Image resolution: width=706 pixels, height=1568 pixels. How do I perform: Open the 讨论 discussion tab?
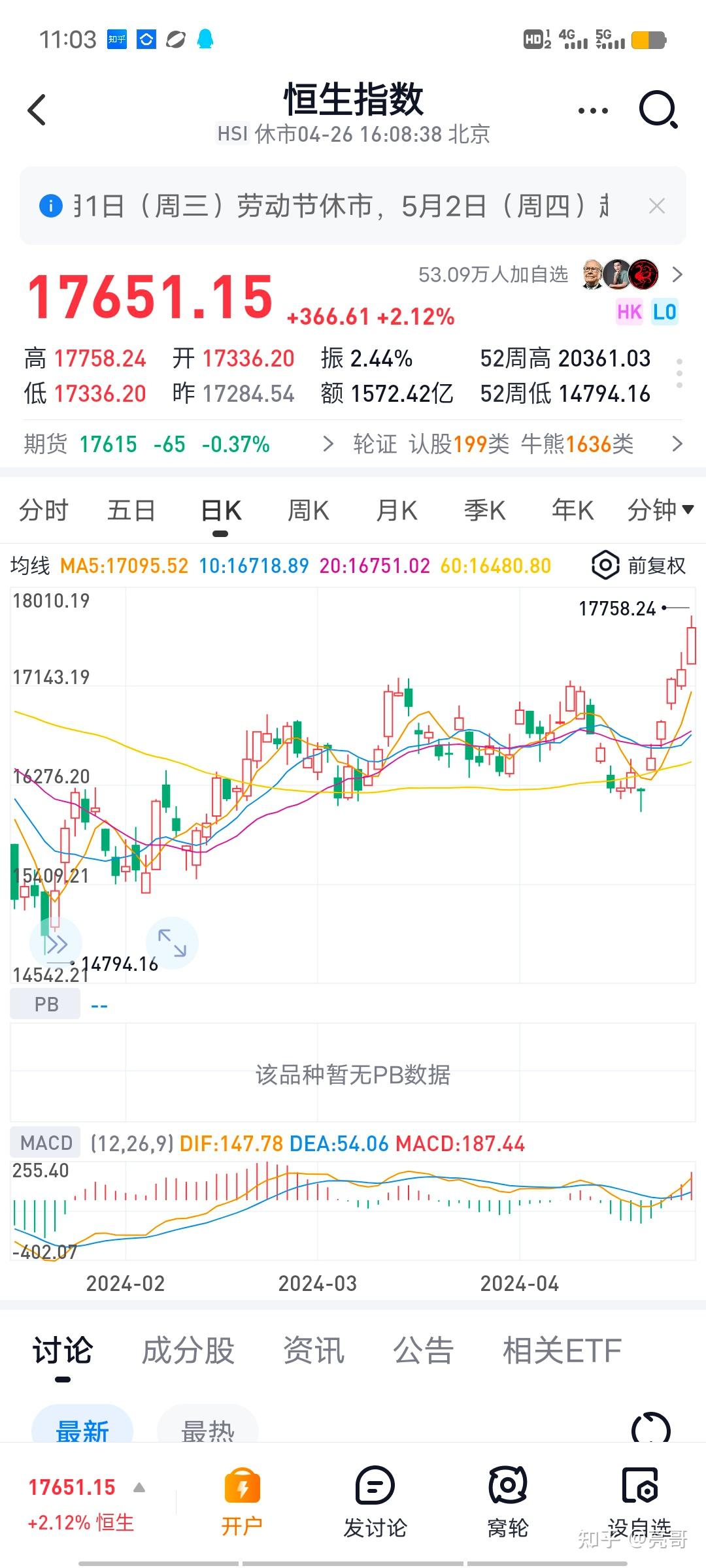pyautogui.click(x=63, y=1350)
